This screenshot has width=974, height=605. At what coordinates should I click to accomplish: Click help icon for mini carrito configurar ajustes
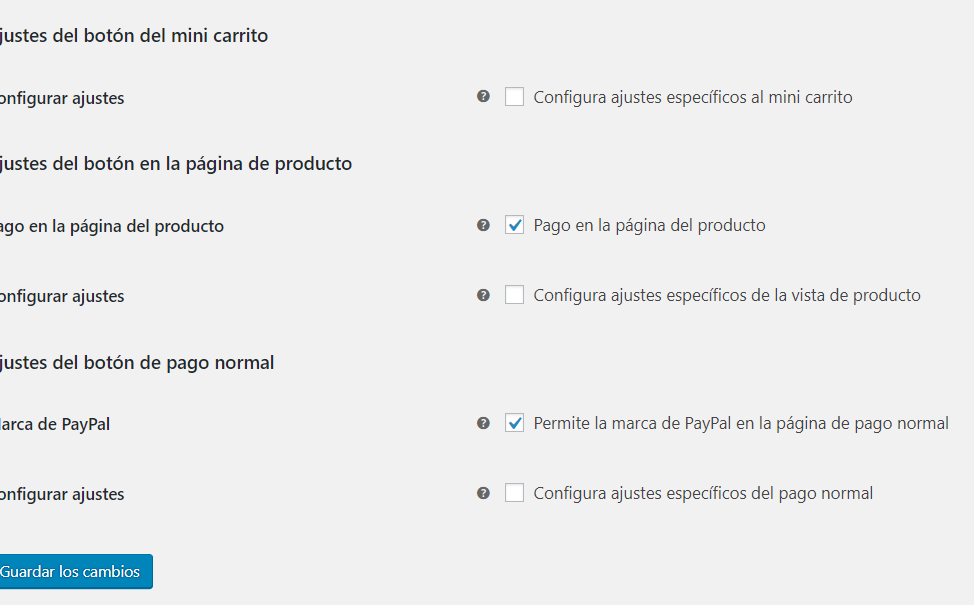click(x=483, y=96)
